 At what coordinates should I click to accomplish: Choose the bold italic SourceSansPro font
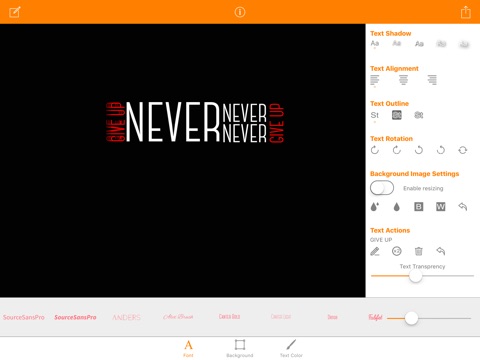[75, 317]
